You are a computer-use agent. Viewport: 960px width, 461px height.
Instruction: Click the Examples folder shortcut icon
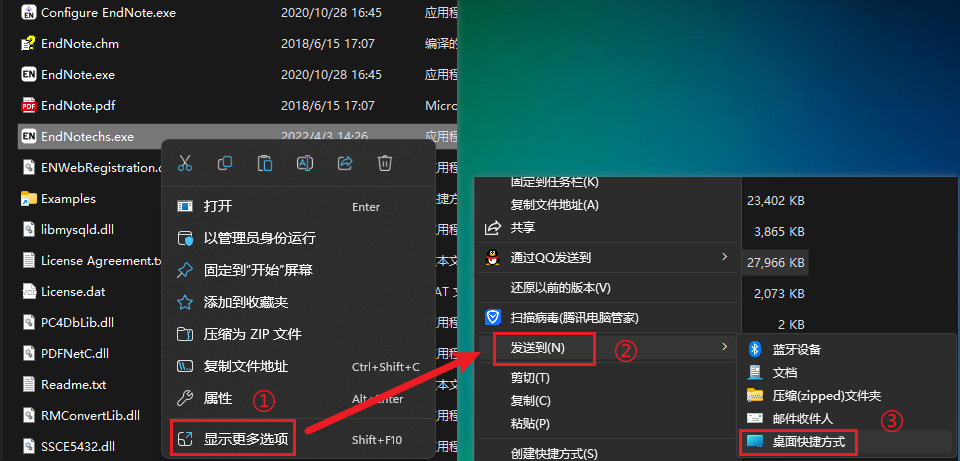pyautogui.click(x=28, y=198)
